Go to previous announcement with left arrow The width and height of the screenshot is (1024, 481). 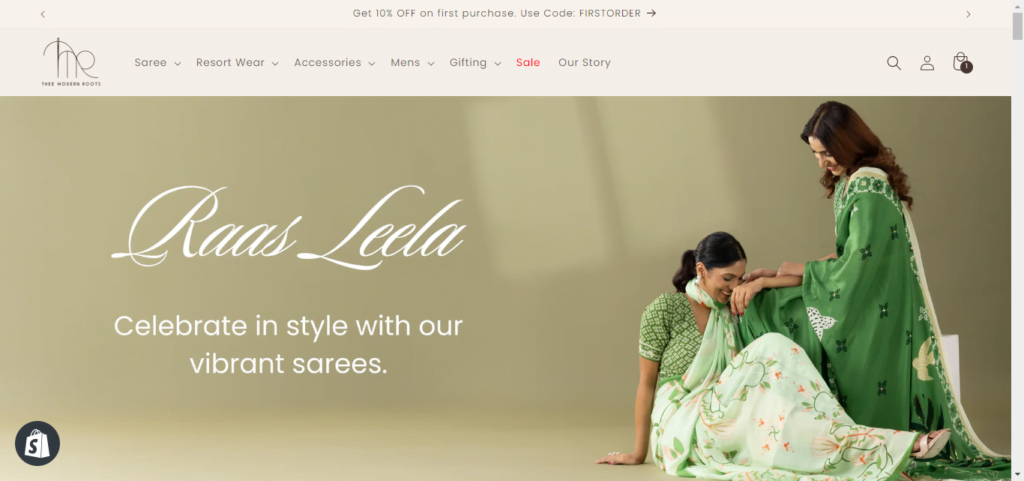[x=42, y=14]
